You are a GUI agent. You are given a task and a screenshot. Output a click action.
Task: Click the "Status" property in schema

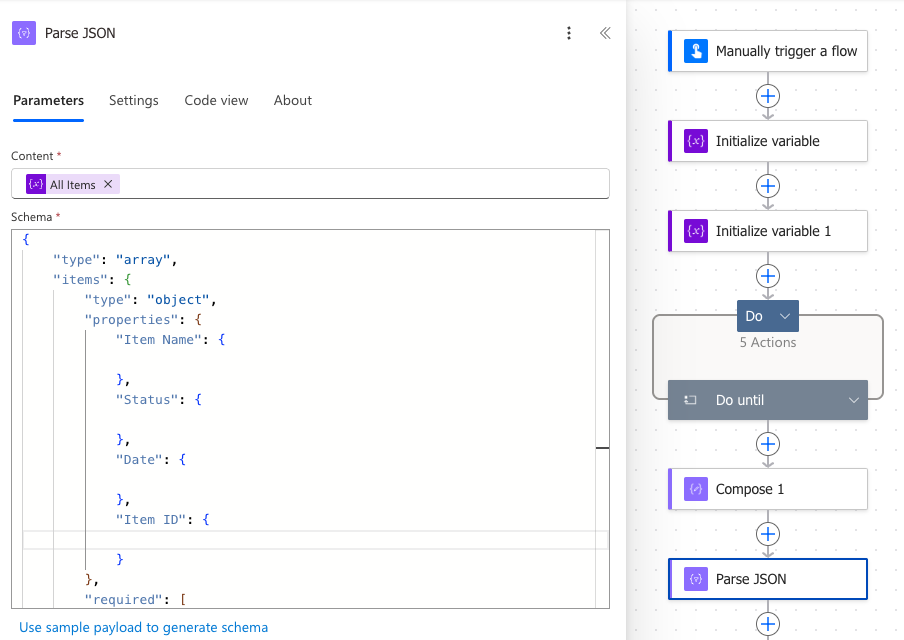(147, 400)
